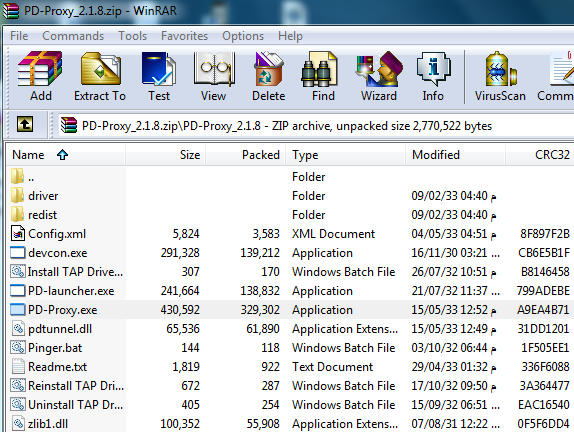Image resolution: width=574 pixels, height=432 pixels.
Task: Select the Readme.txt file name
Action: (x=57, y=366)
